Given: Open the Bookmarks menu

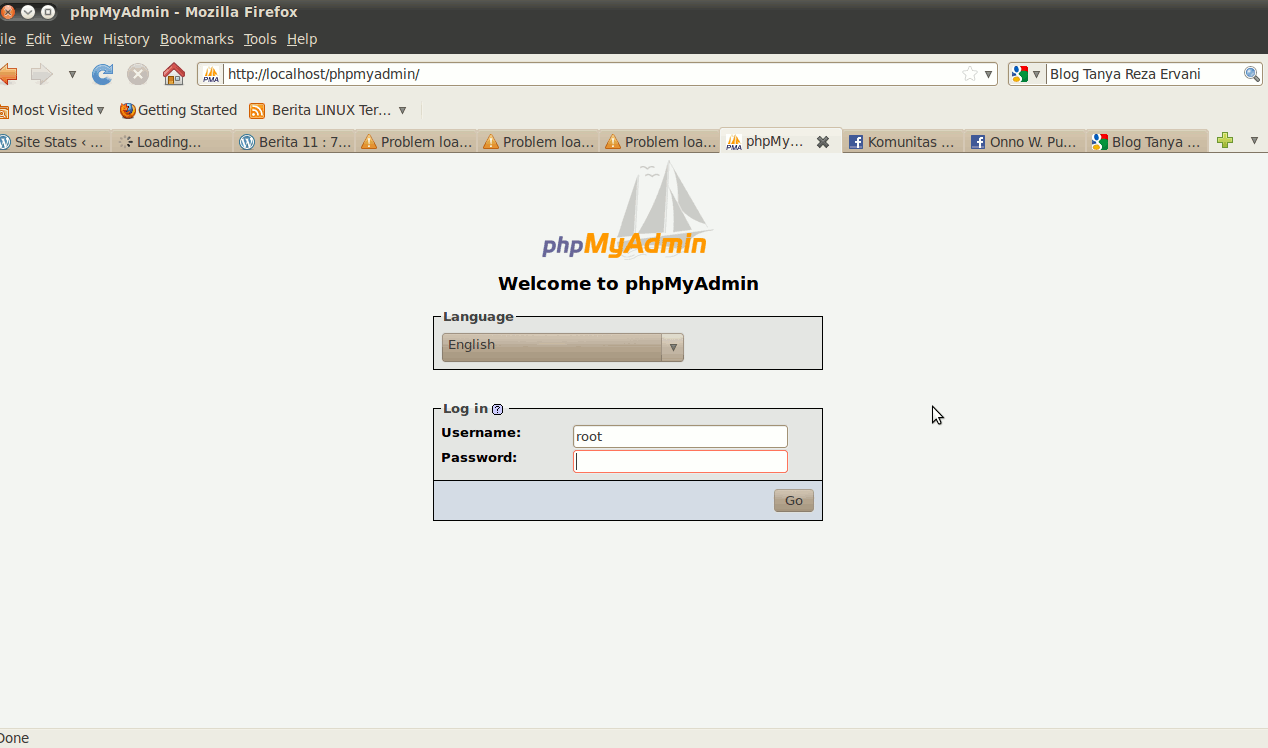Looking at the screenshot, I should (196, 39).
